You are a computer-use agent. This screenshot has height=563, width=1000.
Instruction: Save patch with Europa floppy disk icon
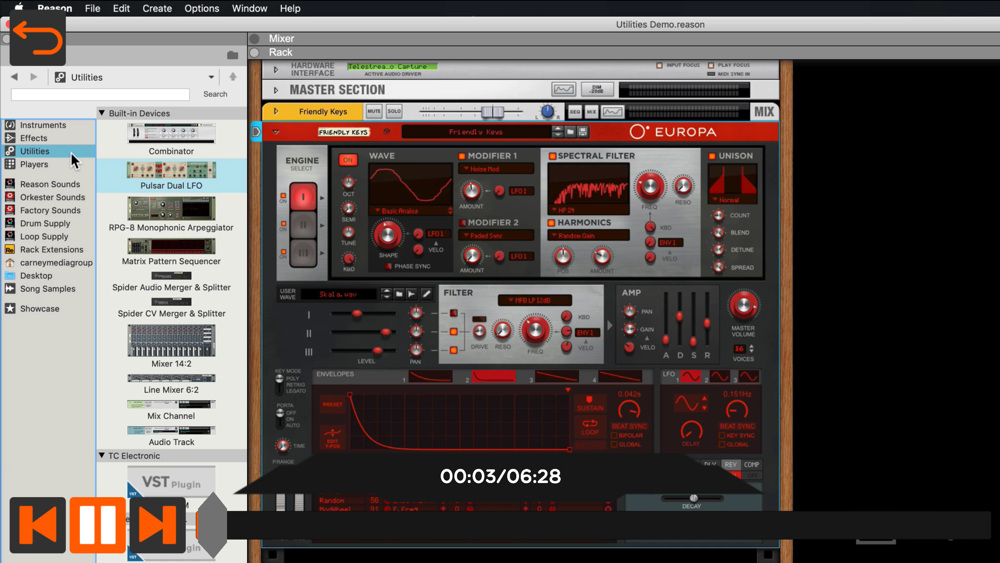pos(582,132)
